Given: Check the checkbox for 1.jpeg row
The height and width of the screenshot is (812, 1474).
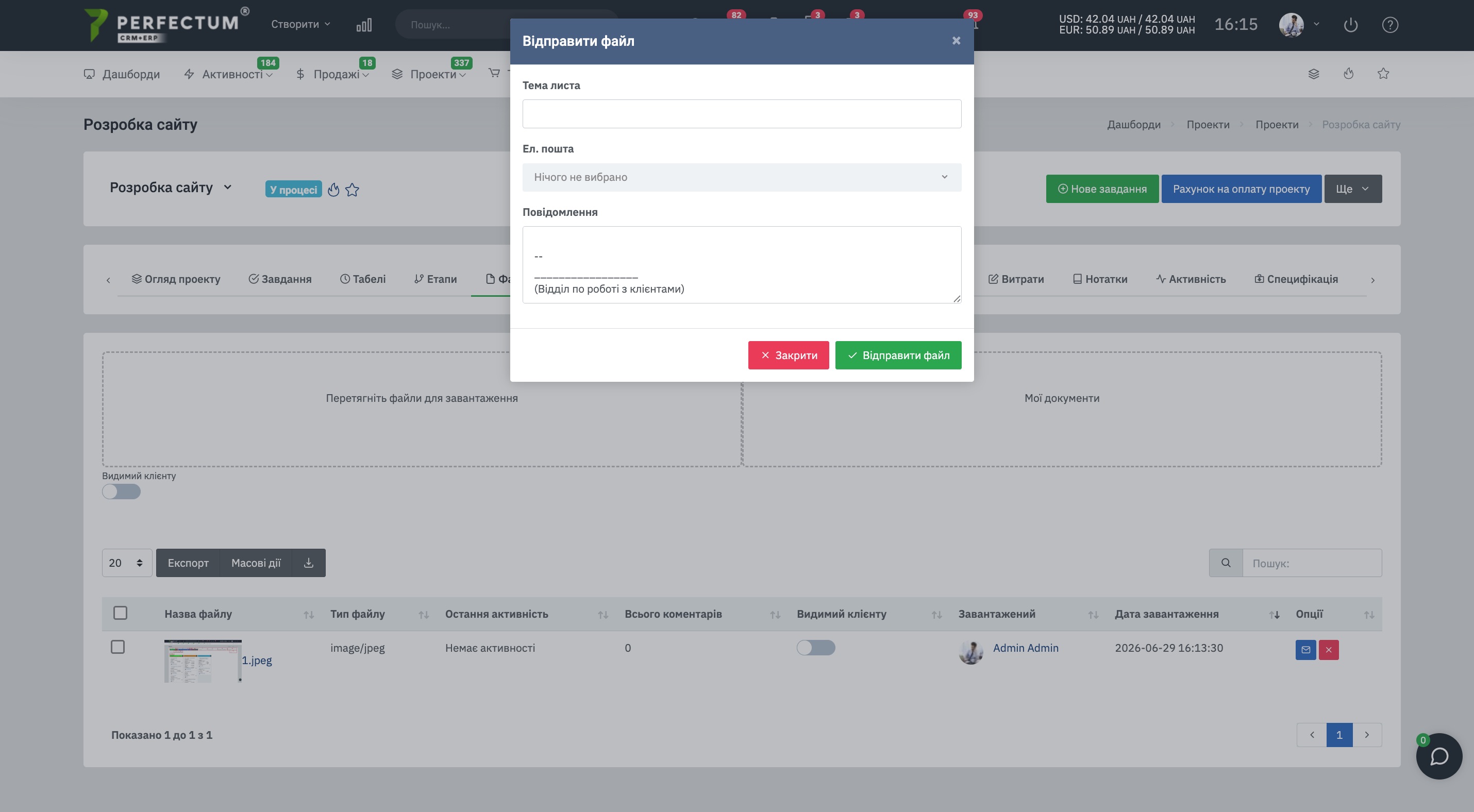Looking at the screenshot, I should pyautogui.click(x=118, y=647).
